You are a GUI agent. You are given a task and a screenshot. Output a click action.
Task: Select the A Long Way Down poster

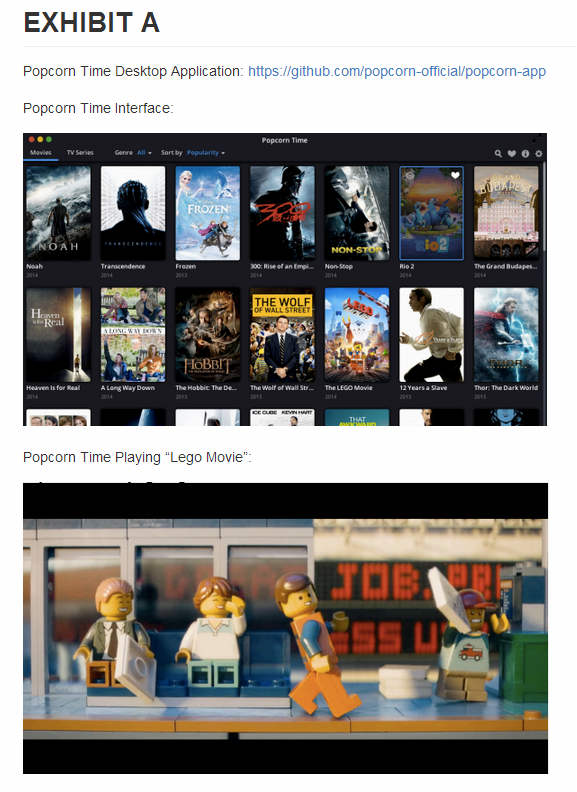133,334
